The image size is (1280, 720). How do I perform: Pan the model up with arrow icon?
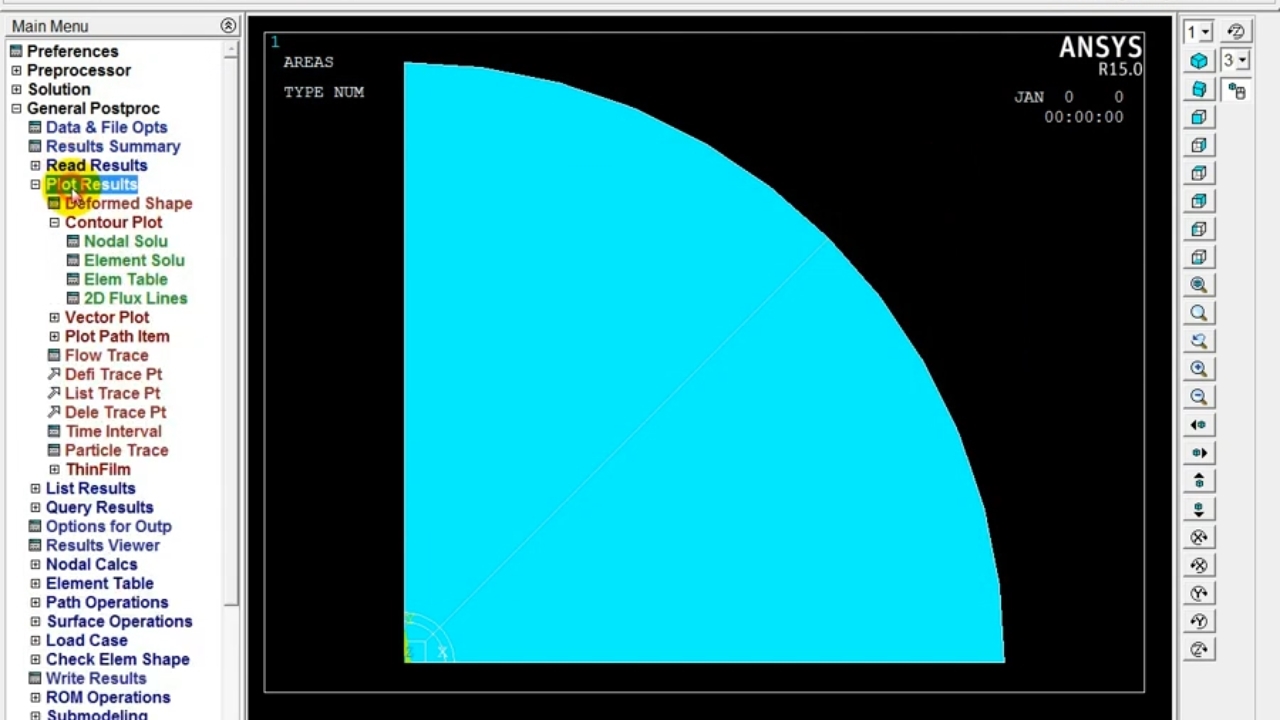[x=1199, y=481]
